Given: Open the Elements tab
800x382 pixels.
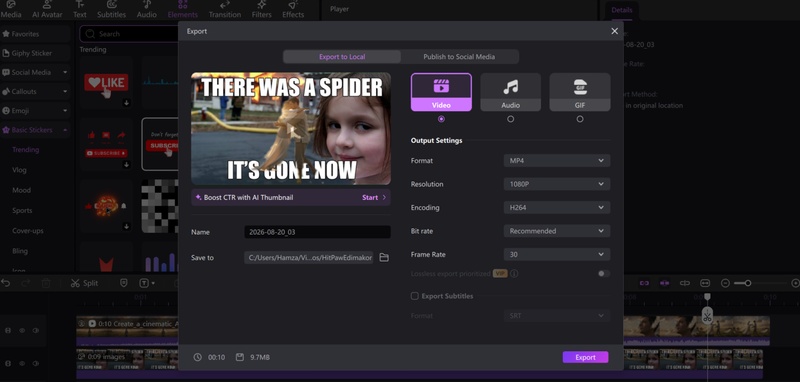Looking at the screenshot, I should (x=183, y=9).
